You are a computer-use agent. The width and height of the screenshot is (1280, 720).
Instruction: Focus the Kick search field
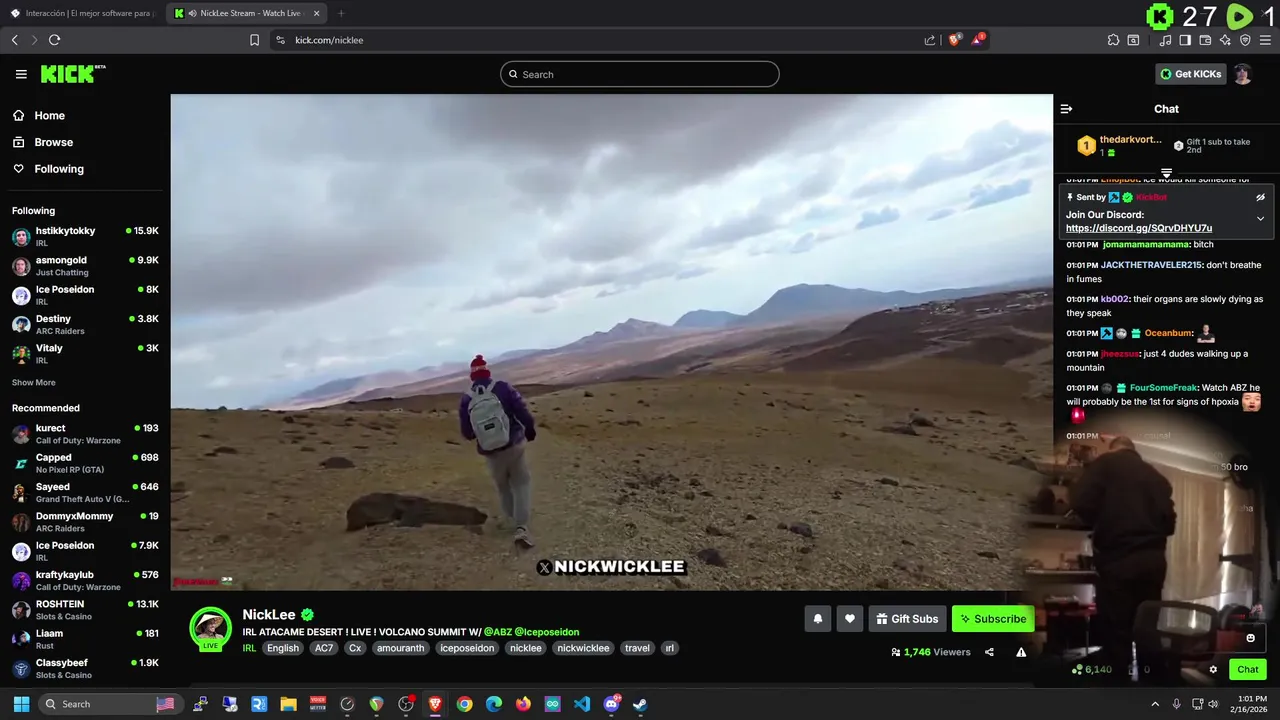click(x=640, y=74)
